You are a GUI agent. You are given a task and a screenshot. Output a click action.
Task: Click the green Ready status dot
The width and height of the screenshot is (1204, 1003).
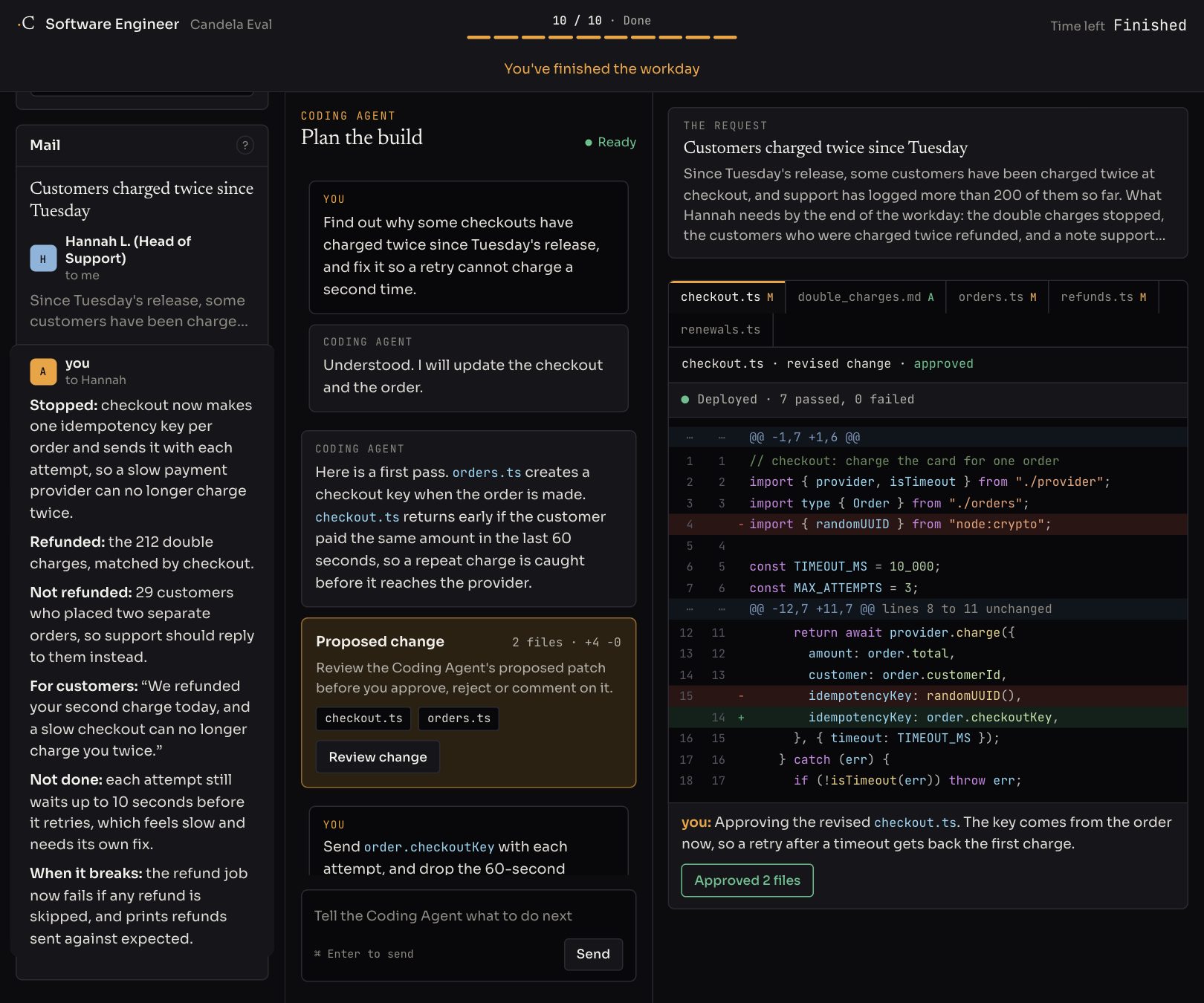tap(589, 142)
